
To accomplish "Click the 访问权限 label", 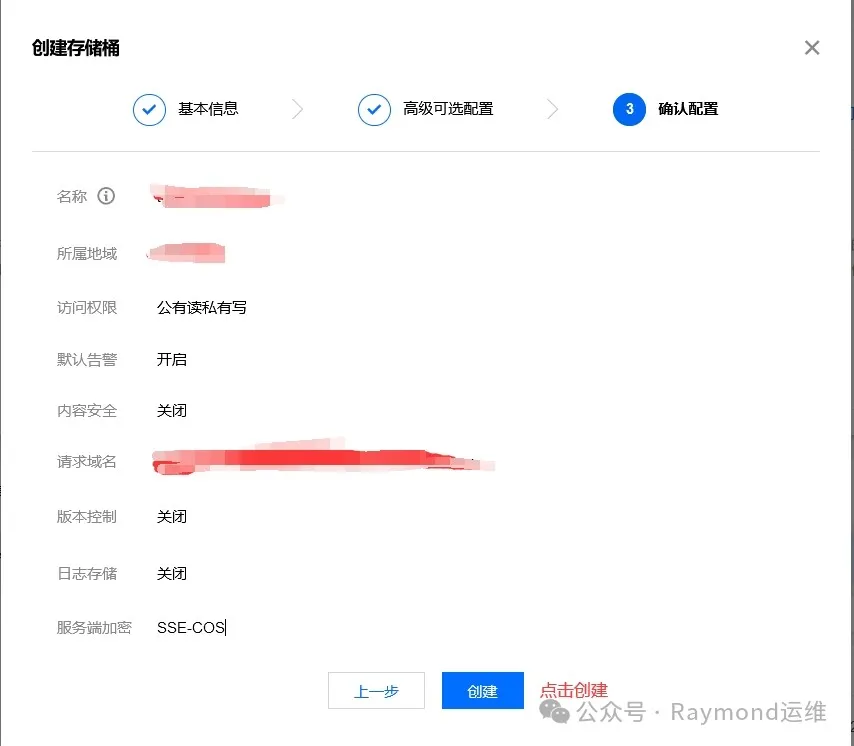I will [x=87, y=308].
